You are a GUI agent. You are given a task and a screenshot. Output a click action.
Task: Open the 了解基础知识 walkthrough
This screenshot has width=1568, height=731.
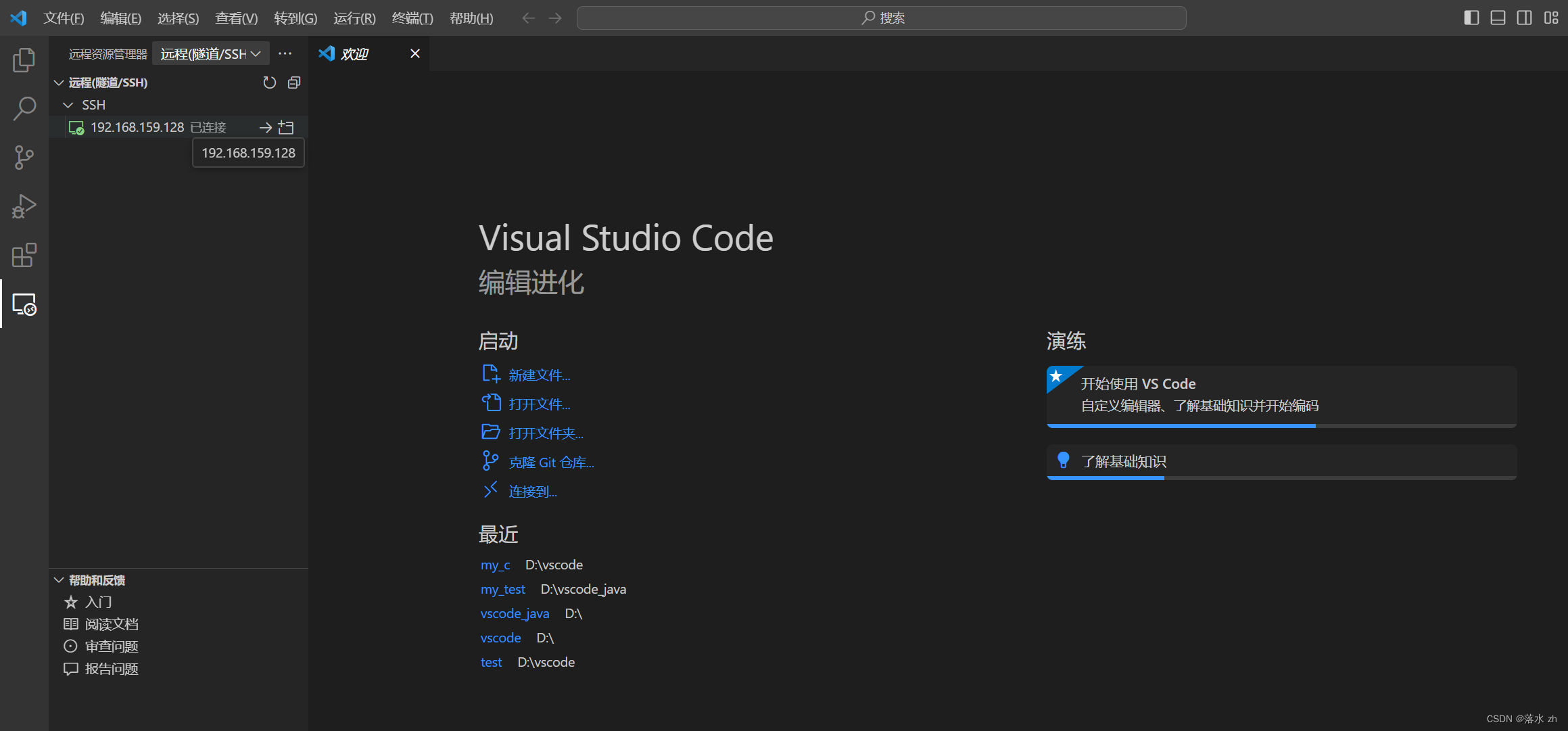click(x=1281, y=461)
